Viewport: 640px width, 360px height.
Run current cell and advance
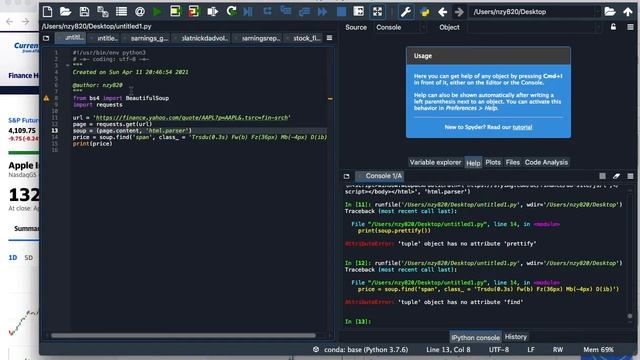pyautogui.click(x=193, y=11)
